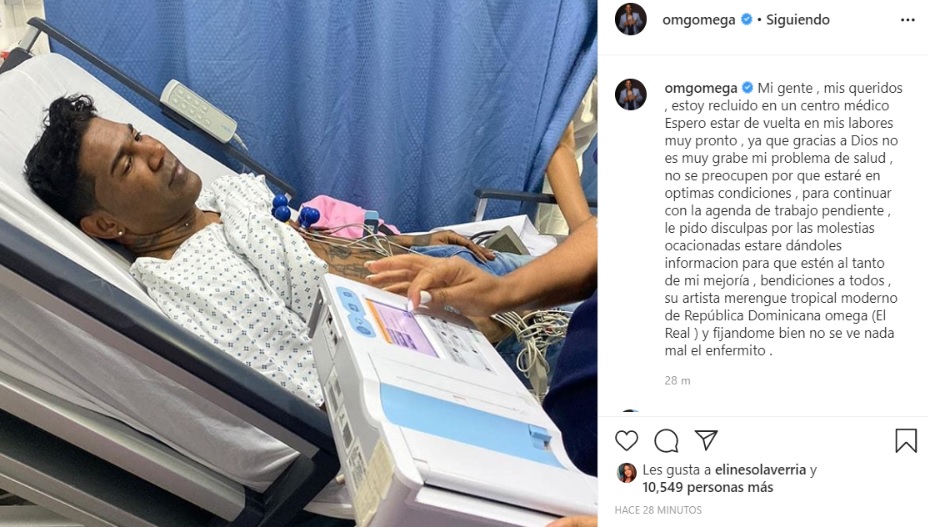Open the HACE 28 MINUTOS post timestamp
This screenshot has width=928, height=527.
coord(658,510)
